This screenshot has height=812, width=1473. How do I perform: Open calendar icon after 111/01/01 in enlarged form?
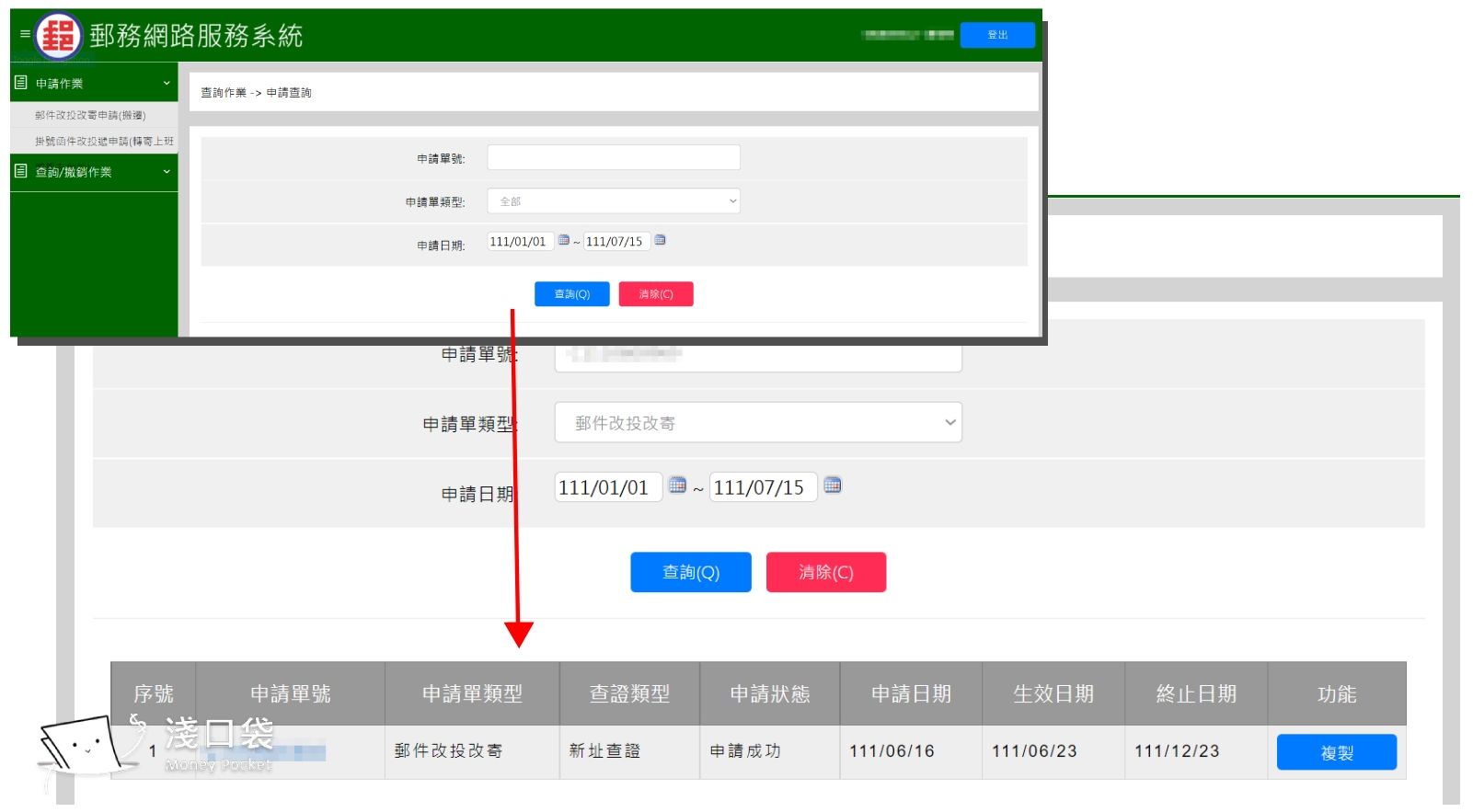coord(677,486)
